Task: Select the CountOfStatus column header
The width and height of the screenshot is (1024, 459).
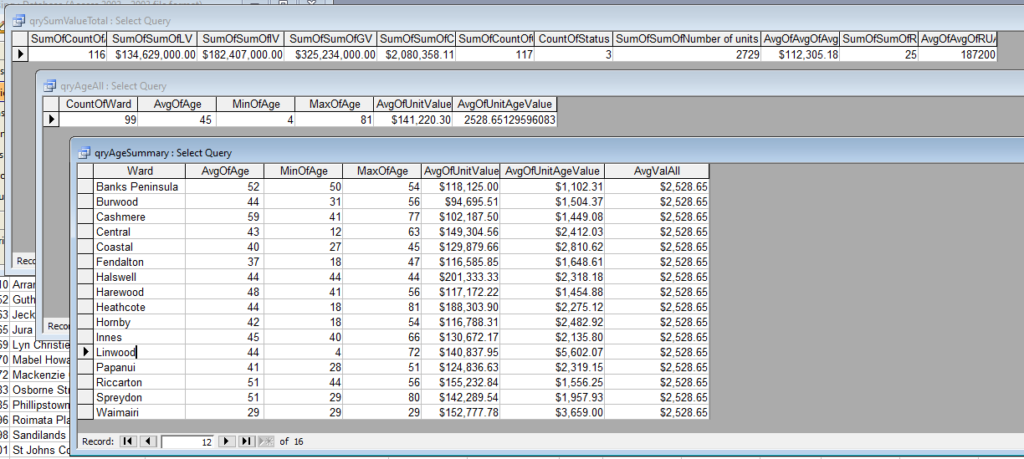Action: click(574, 39)
